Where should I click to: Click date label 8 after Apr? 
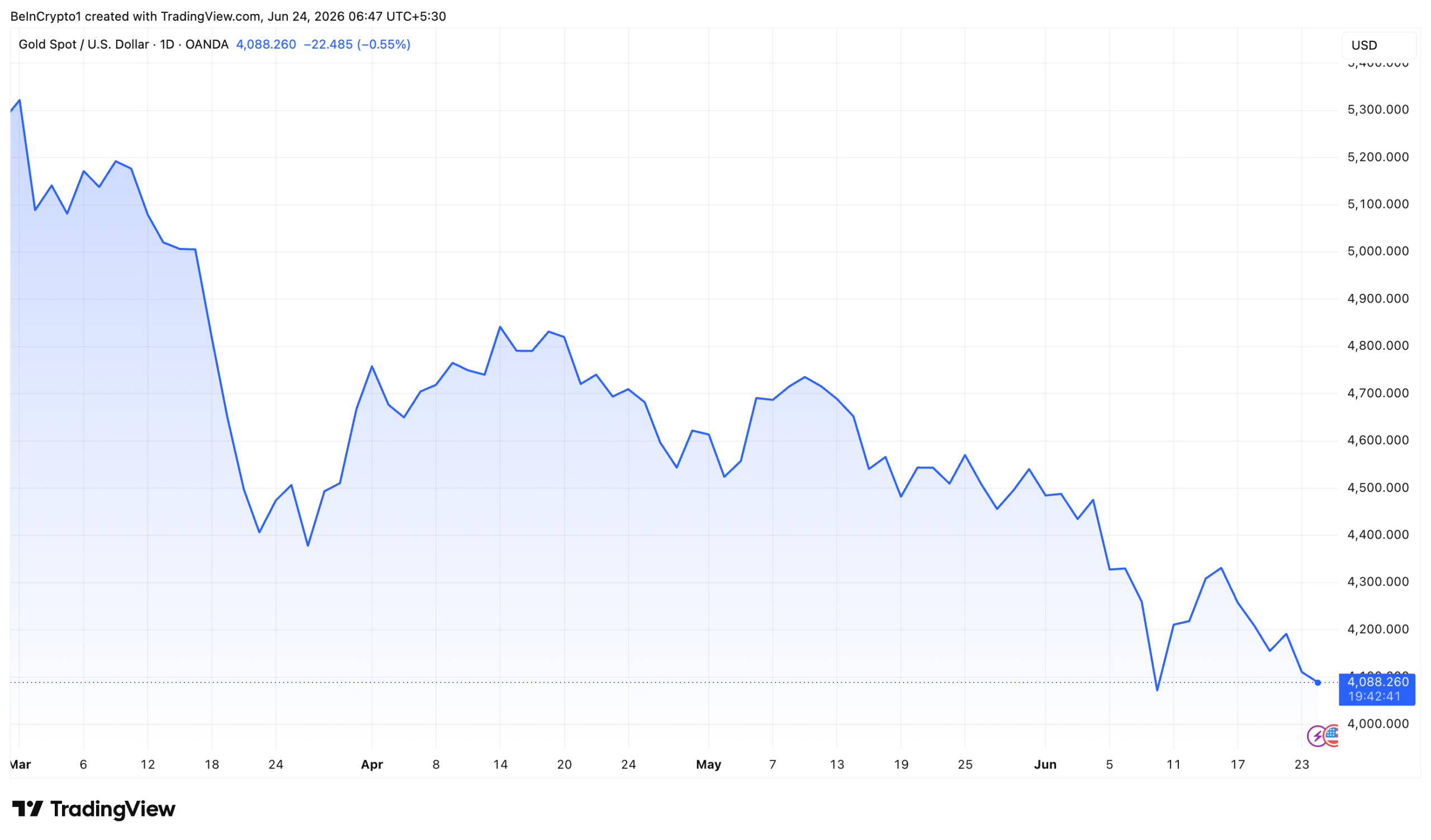pos(436,765)
